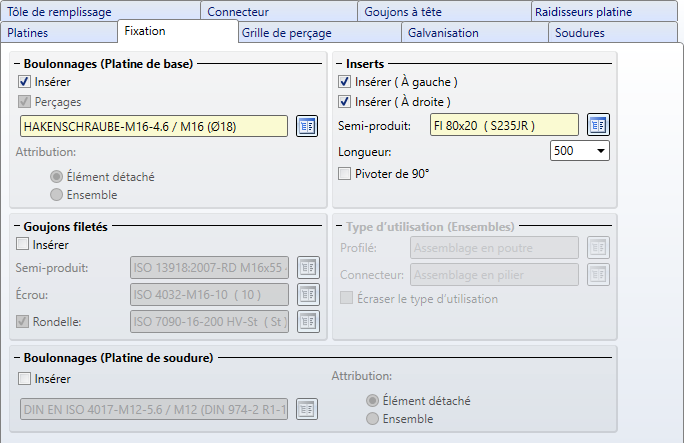The height and width of the screenshot is (443, 684).
Task: Toggle Insérer (À droite) checkbox
Action: pyautogui.click(x=346, y=102)
